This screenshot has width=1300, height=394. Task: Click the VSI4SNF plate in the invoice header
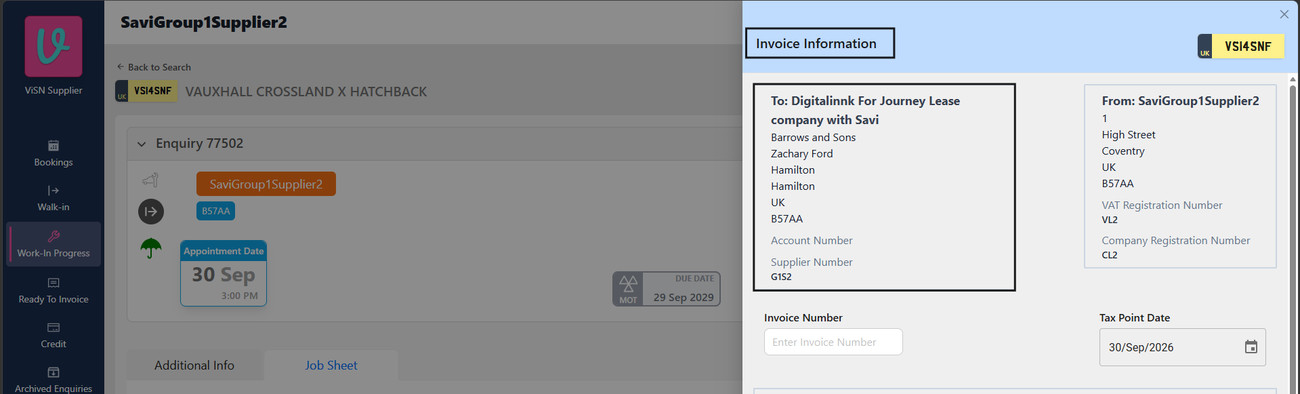coord(1241,47)
